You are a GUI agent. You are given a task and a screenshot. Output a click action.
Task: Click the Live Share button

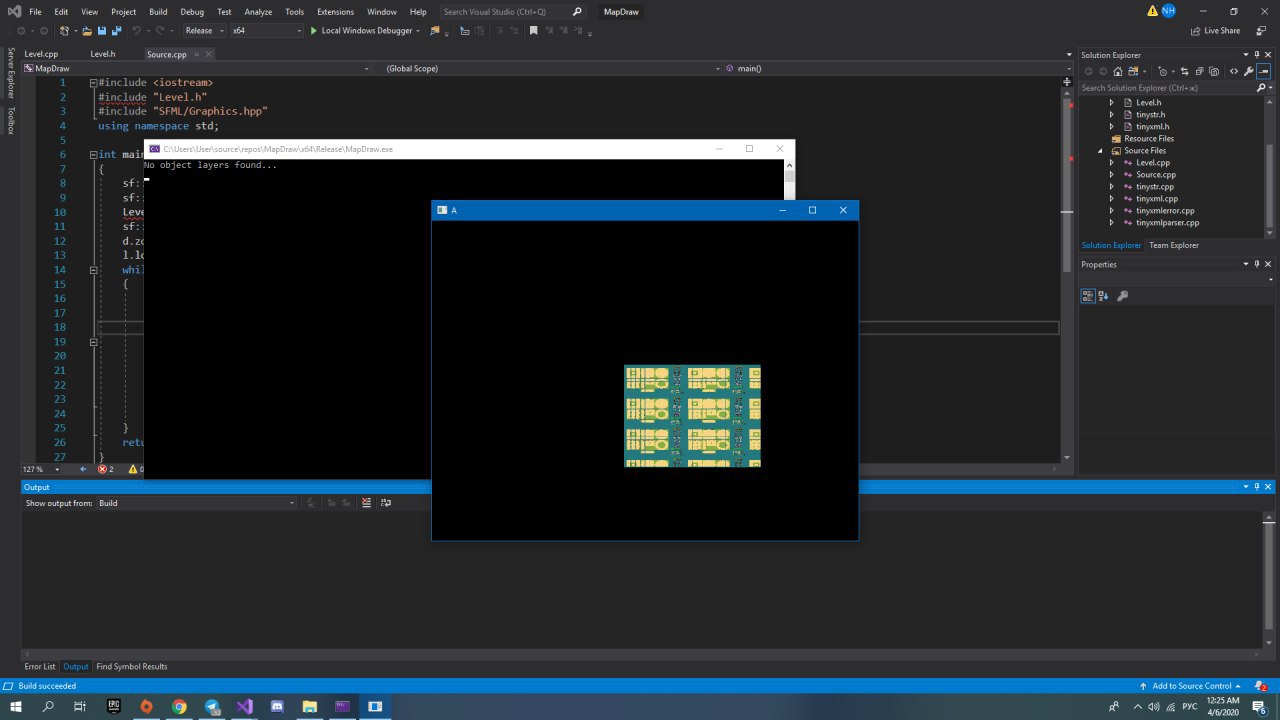click(1216, 31)
